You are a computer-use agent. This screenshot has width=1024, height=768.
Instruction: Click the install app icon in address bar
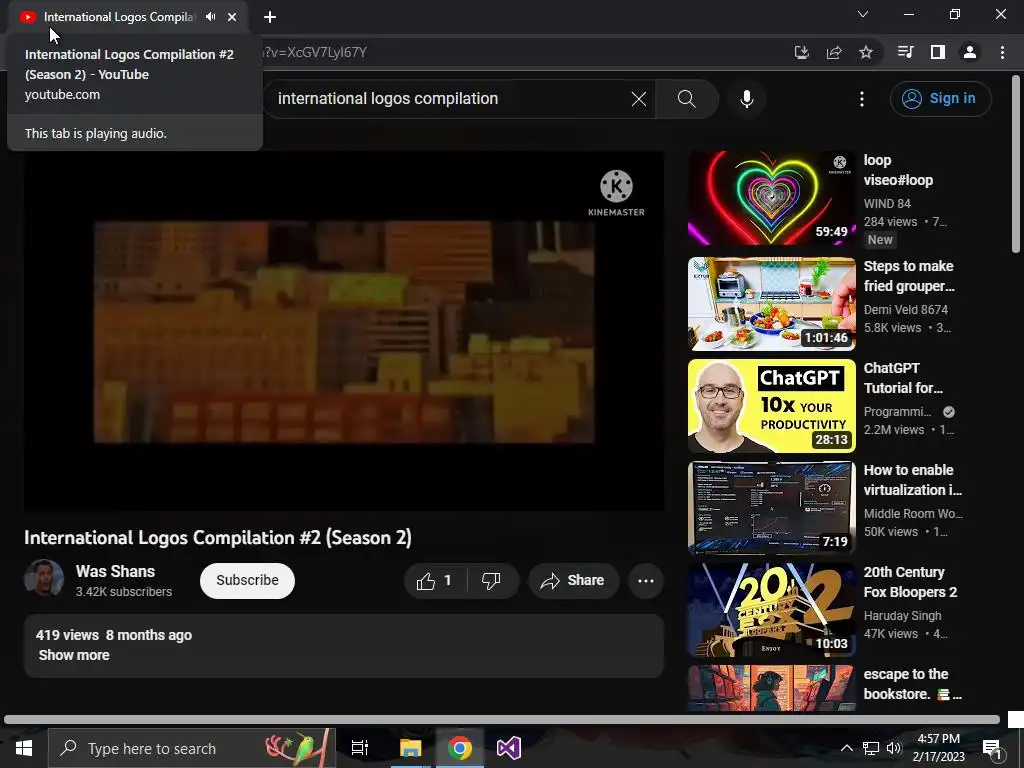pyautogui.click(x=802, y=52)
